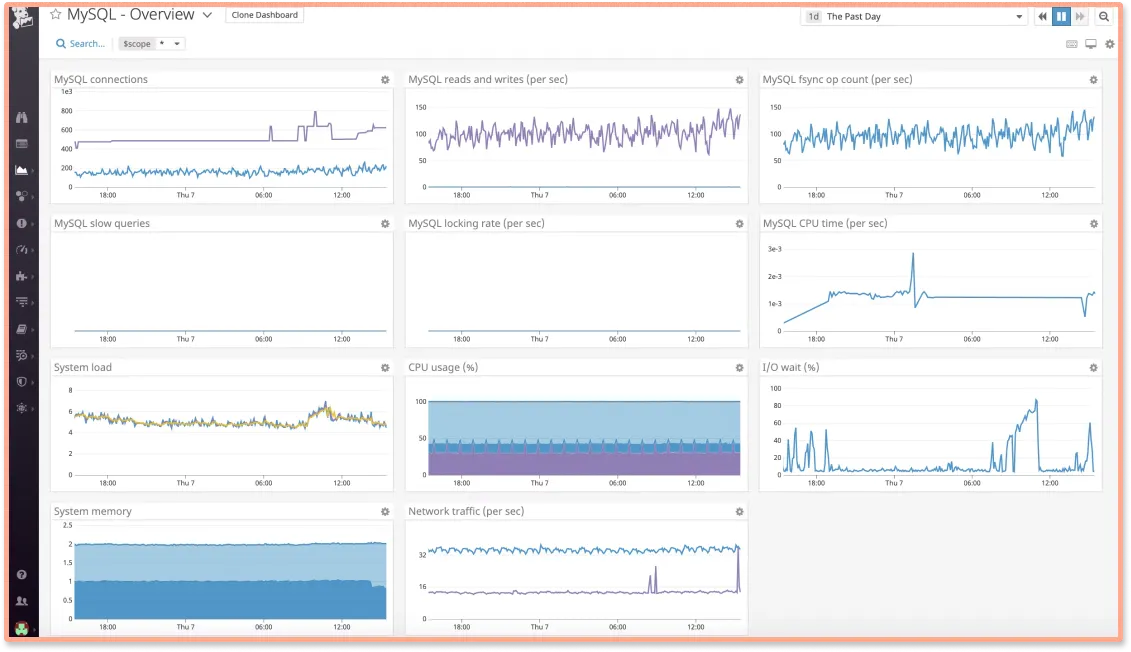The width and height of the screenshot is (1131, 652).
Task: Open gear menu on MySQL reads and writes
Action: (739, 80)
